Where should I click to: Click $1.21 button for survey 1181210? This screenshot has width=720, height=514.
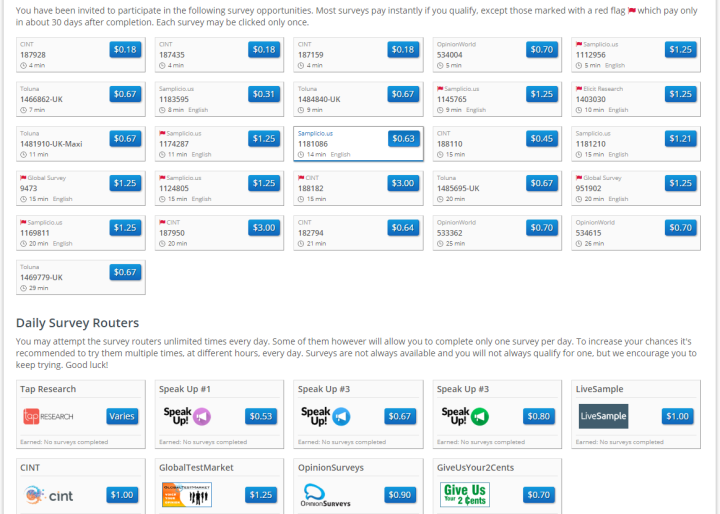tap(681, 139)
